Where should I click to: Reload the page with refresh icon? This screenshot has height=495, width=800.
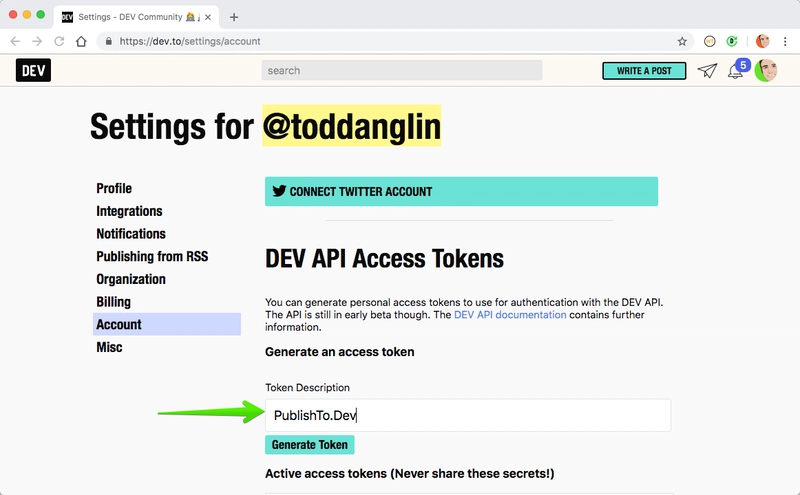coord(59,41)
